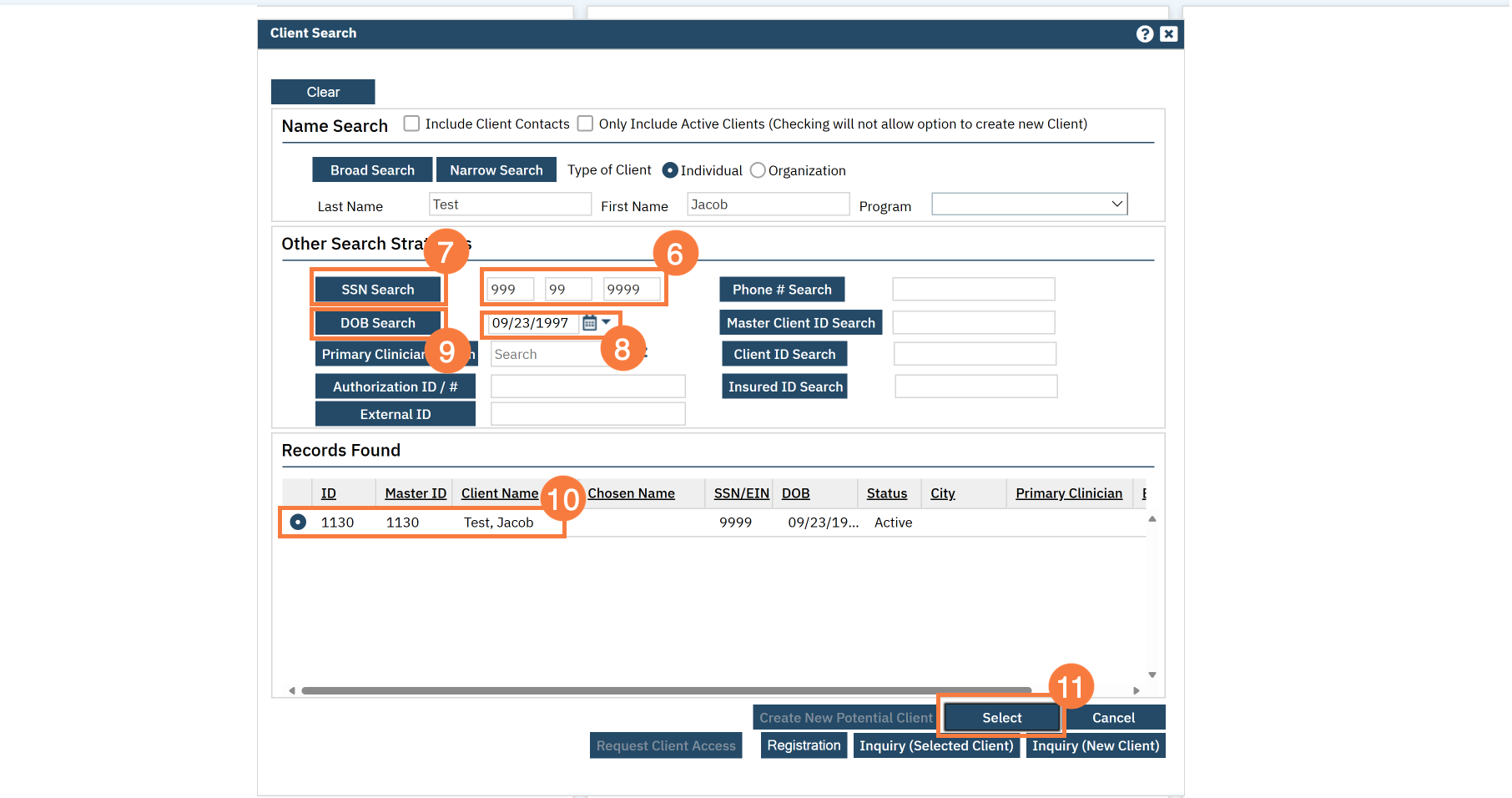1512x798 pixels.
Task: Enable Include Client Contacts checkbox
Action: [x=411, y=124]
